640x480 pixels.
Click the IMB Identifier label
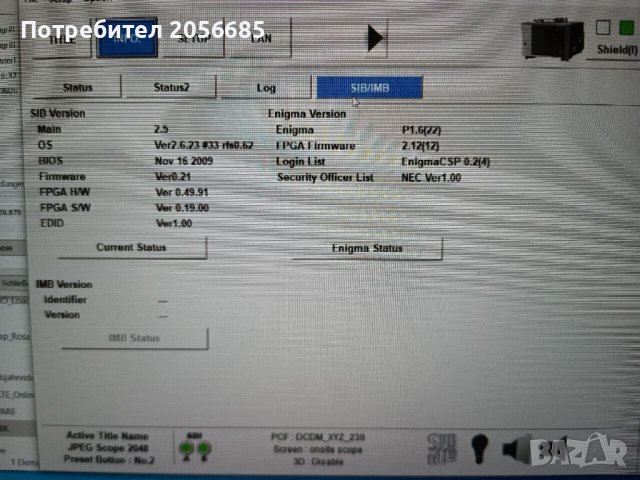click(x=65, y=300)
